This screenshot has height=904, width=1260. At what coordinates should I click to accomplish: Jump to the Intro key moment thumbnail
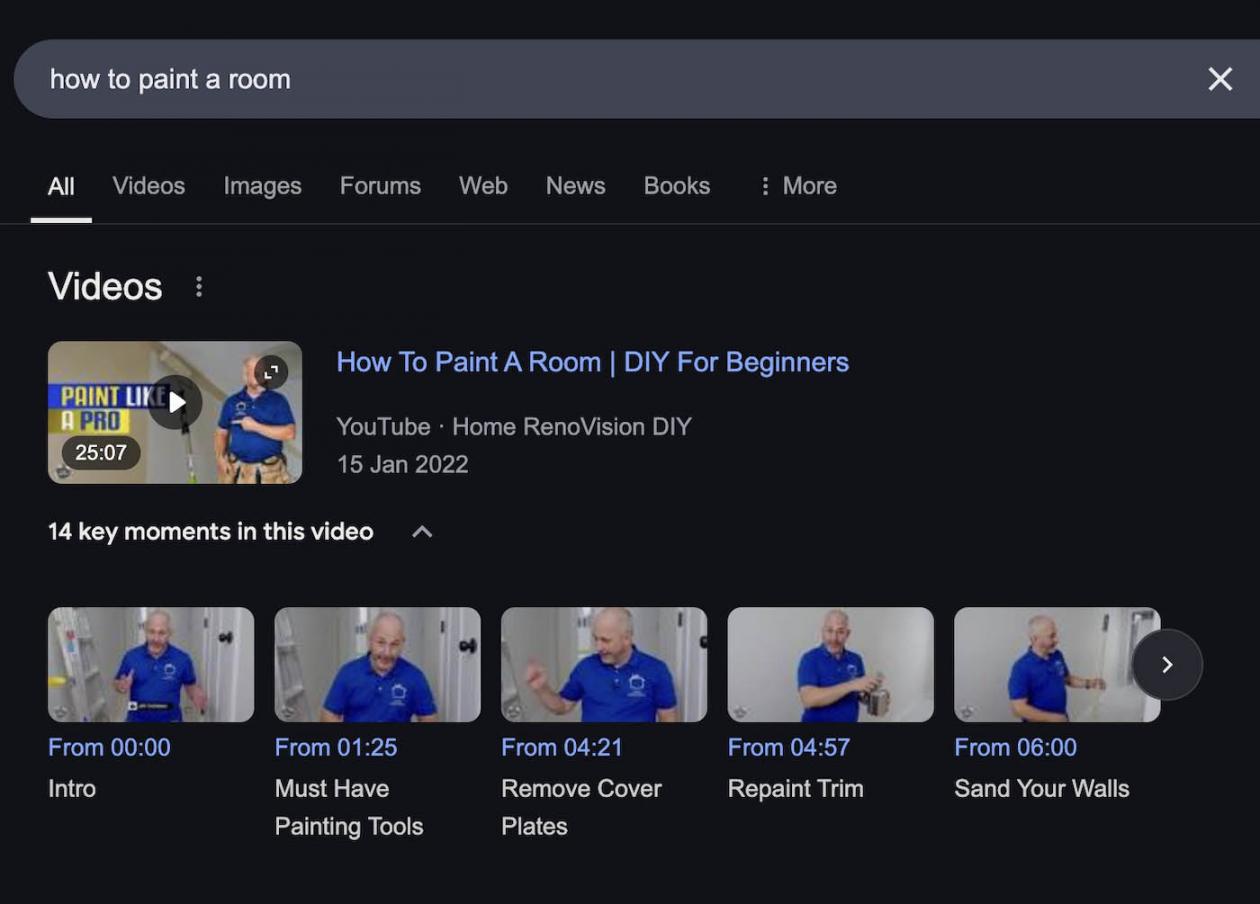(x=151, y=664)
